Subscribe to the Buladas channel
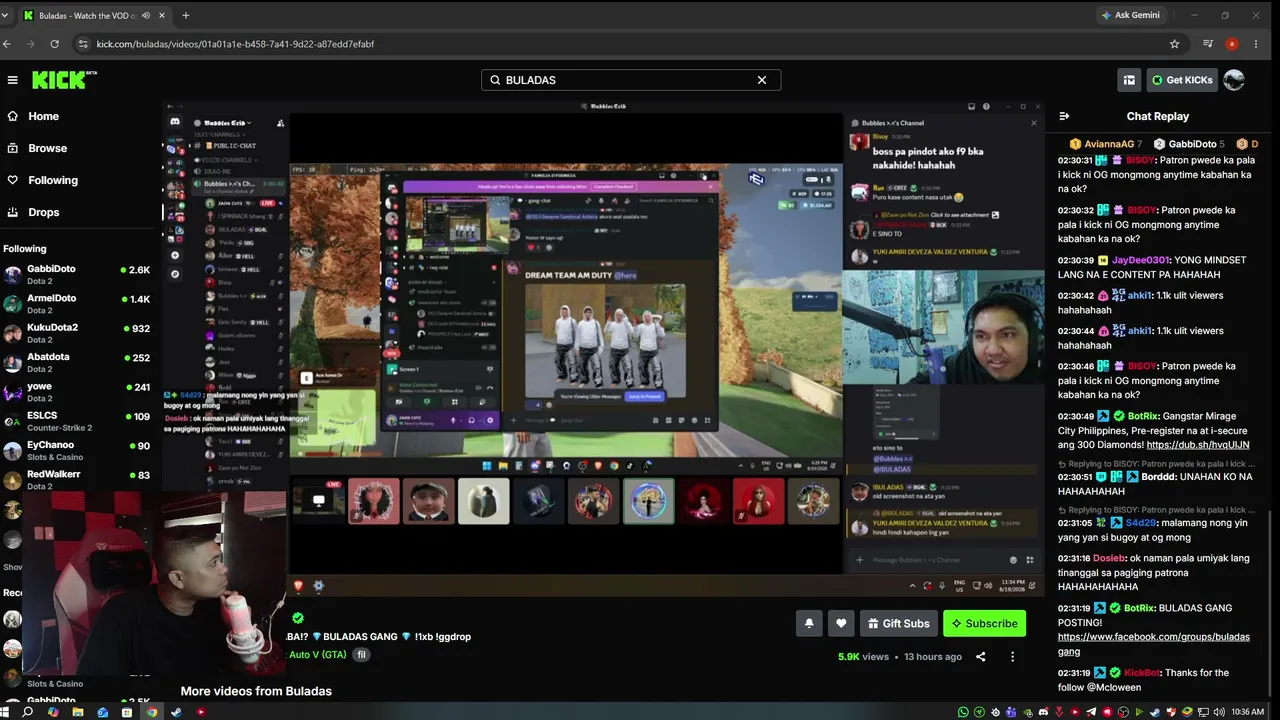 coord(984,623)
